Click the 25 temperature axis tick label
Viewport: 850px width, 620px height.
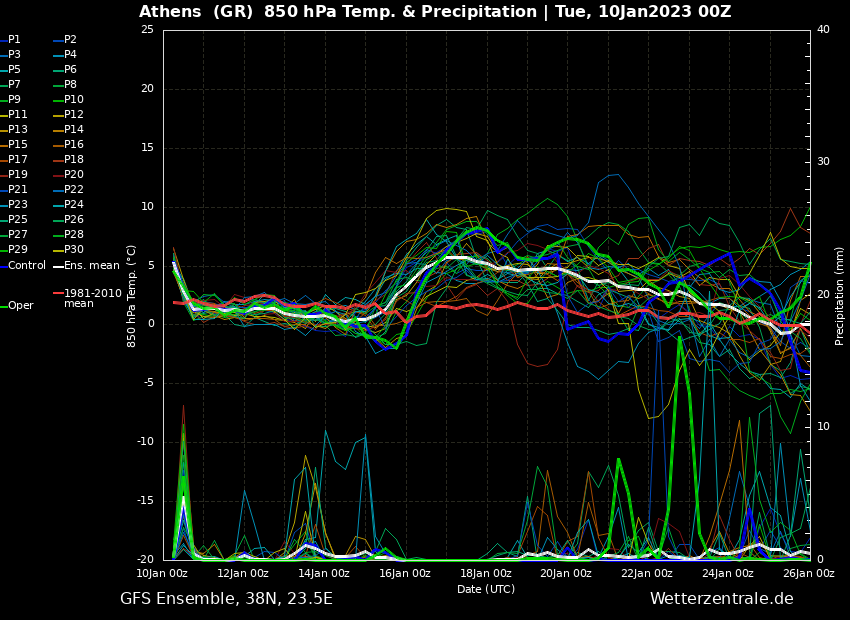point(147,30)
